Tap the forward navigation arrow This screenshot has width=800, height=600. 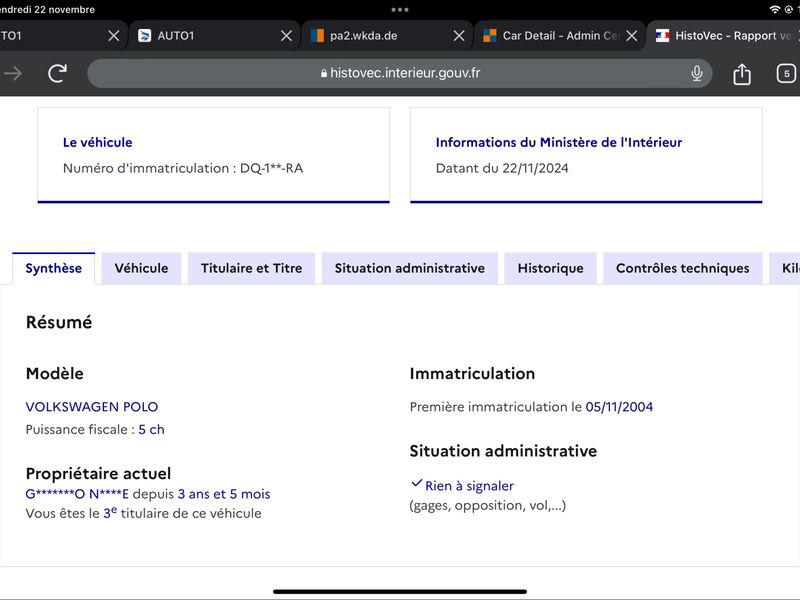pos(13,73)
